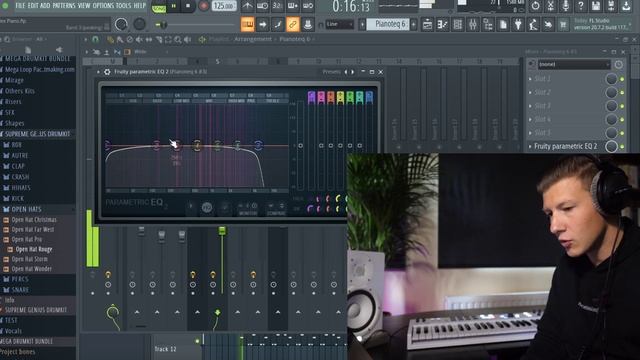Click the 125.000 tempo field
Image resolution: width=640 pixels, height=360 pixels.
[x=223, y=6]
